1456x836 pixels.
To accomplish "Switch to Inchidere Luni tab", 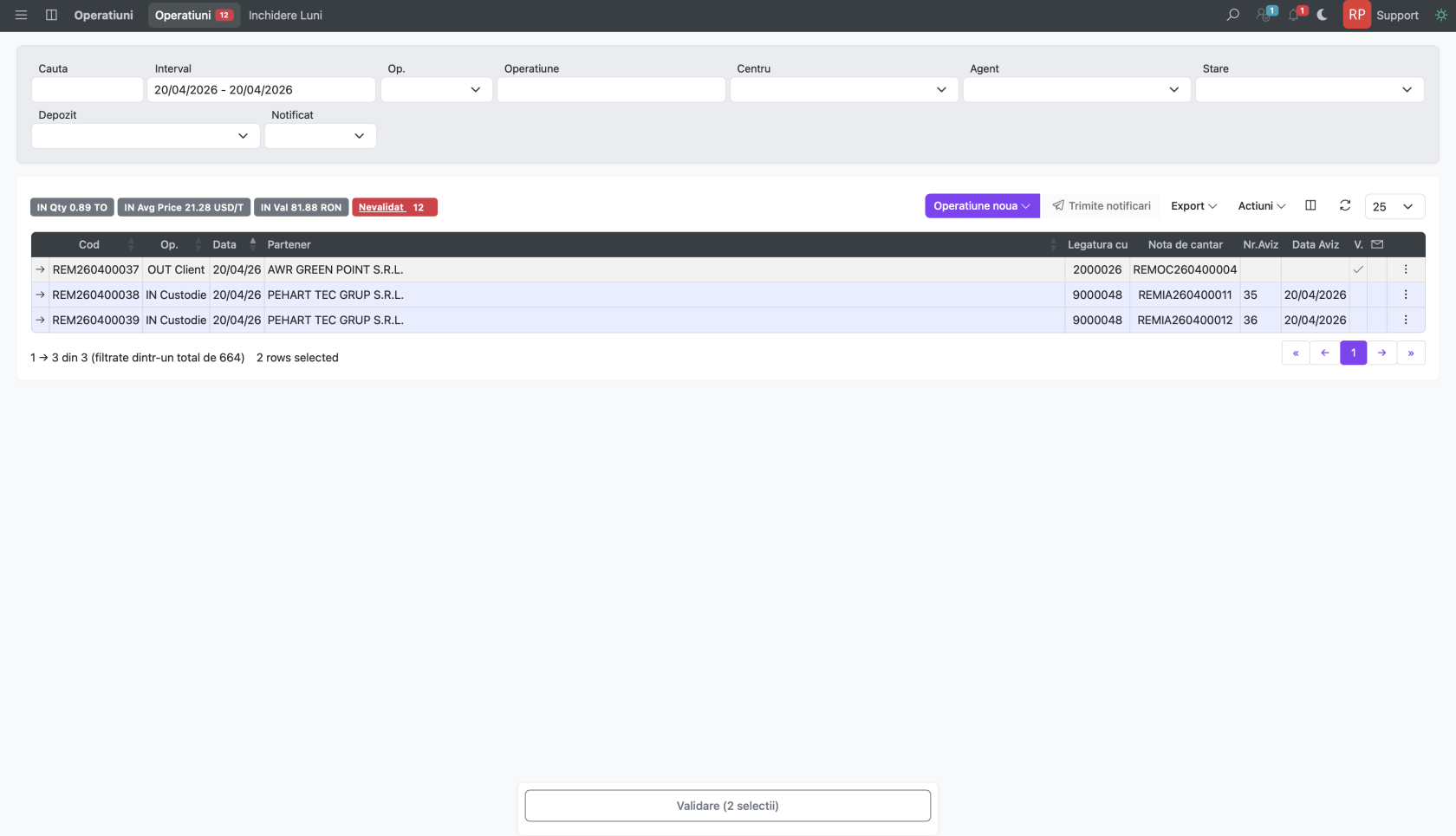I will 285,15.
